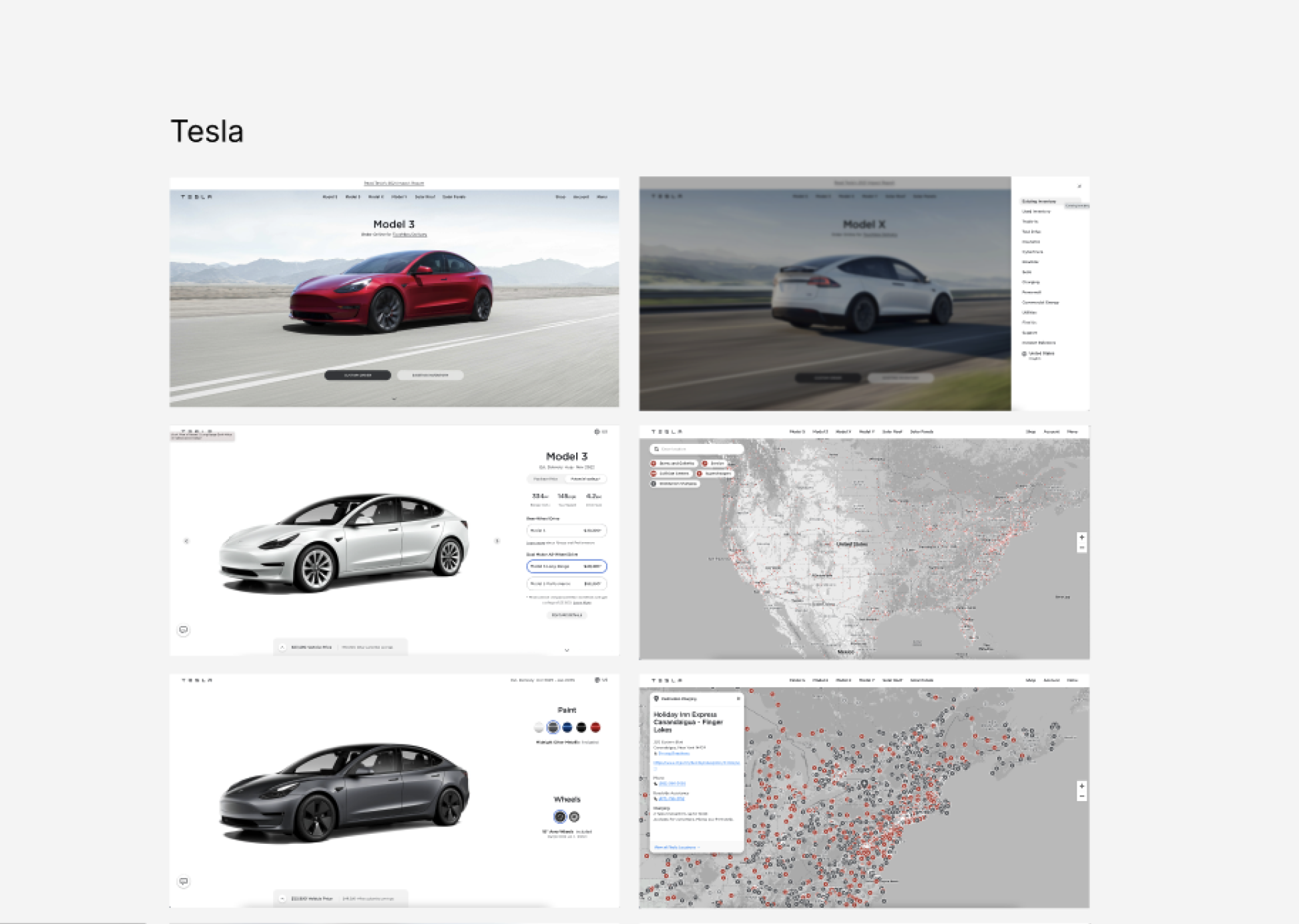The width and height of the screenshot is (1299, 924).
Task: Select Model 3 Performance trim option
Action: [x=567, y=584]
